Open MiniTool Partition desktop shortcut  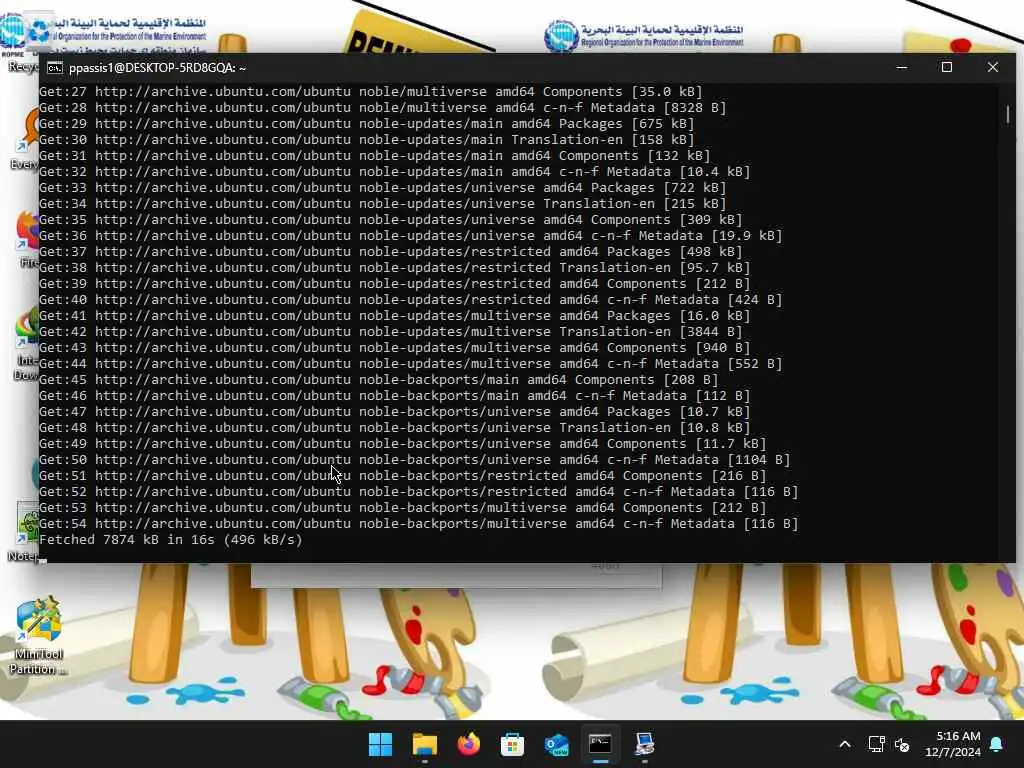[x=38, y=635]
